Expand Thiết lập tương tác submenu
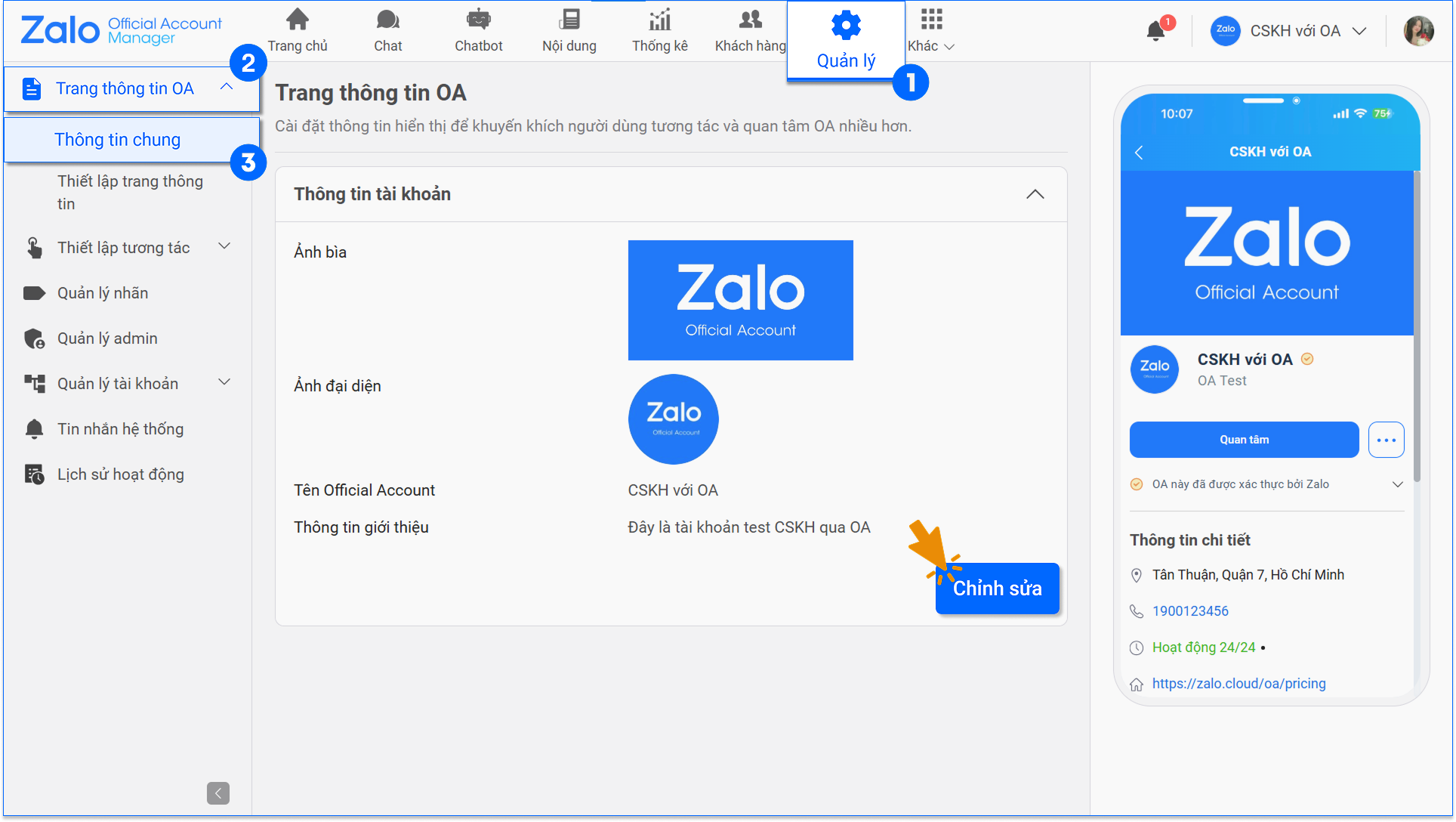Image resolution: width=1456 pixels, height=822 pixels. click(x=224, y=246)
